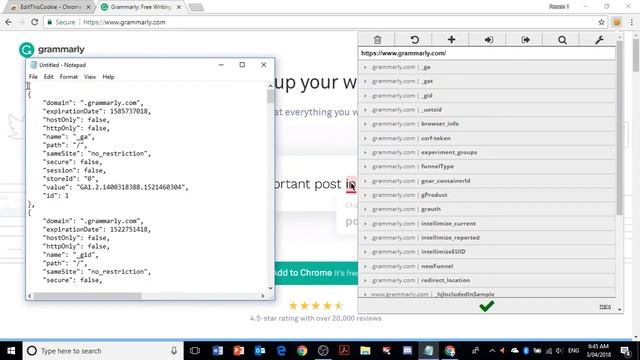Click the Notepad horizontal scrollbar thumb
The width and height of the screenshot is (640, 360).
[x=87, y=296]
